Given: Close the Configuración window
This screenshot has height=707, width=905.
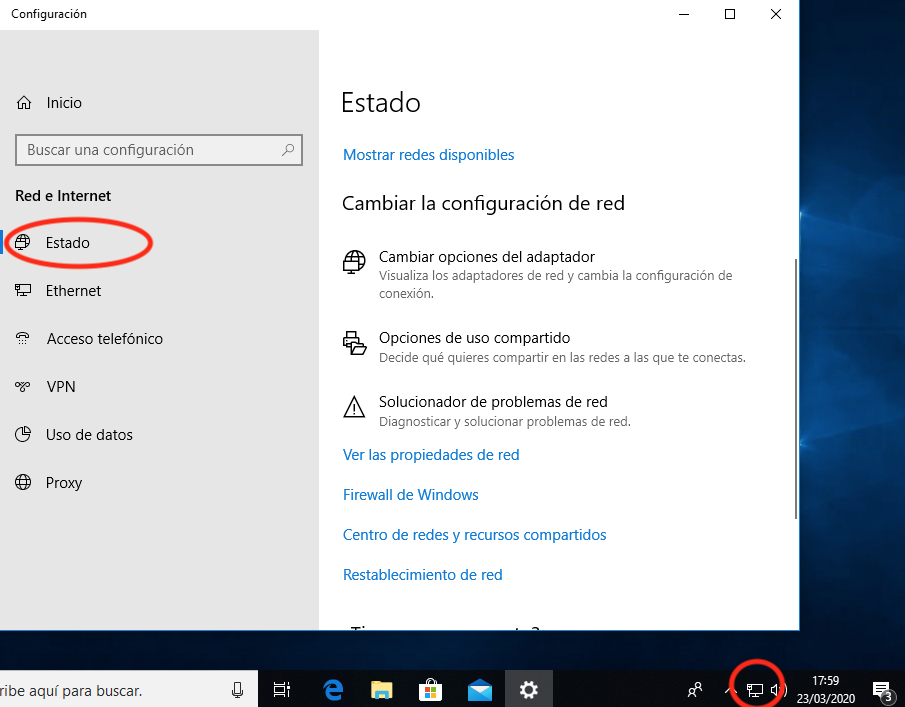Looking at the screenshot, I should point(776,14).
